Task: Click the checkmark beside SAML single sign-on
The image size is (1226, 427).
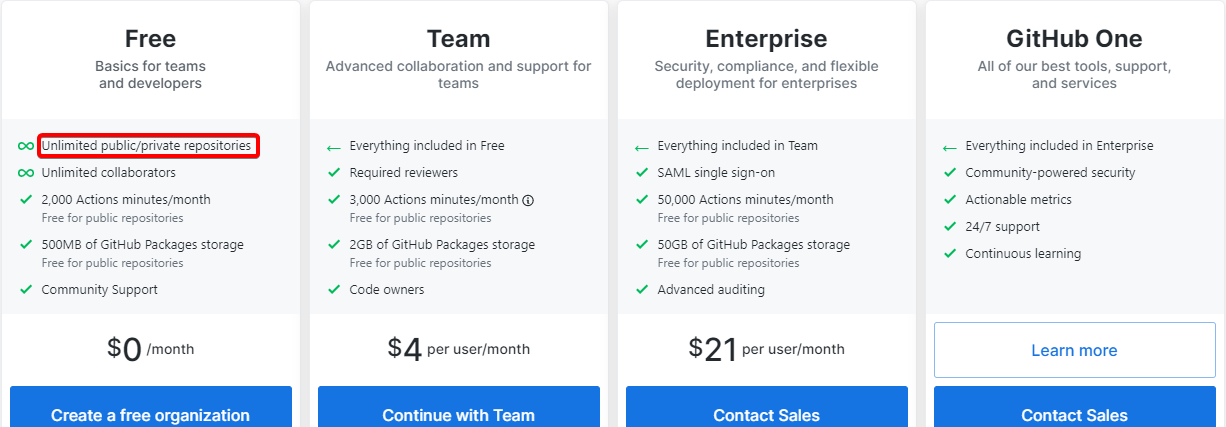Action: (642, 173)
